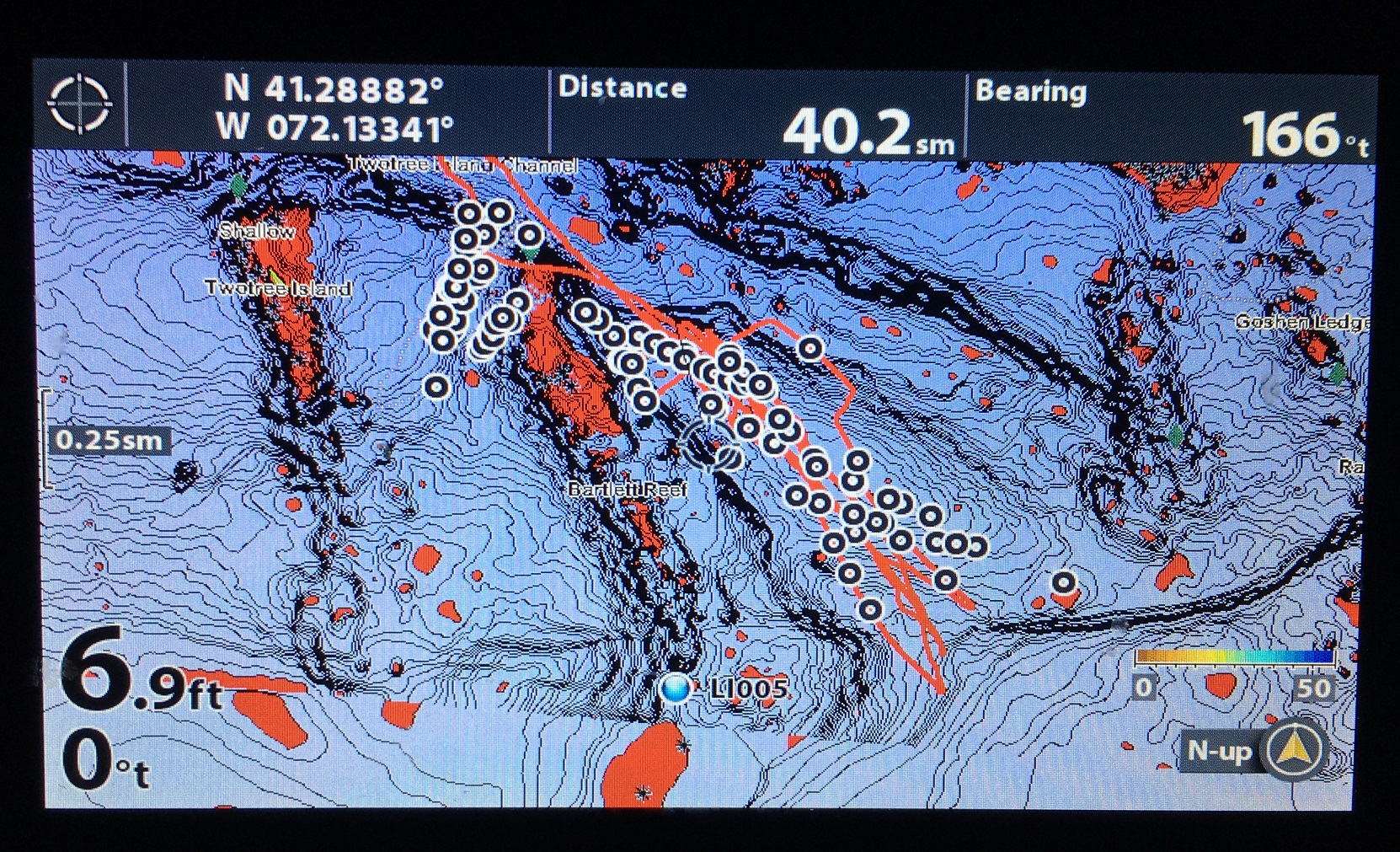Select the Bartlett Reef map label
Screen dimensions: 1400x852
[x=628, y=489]
